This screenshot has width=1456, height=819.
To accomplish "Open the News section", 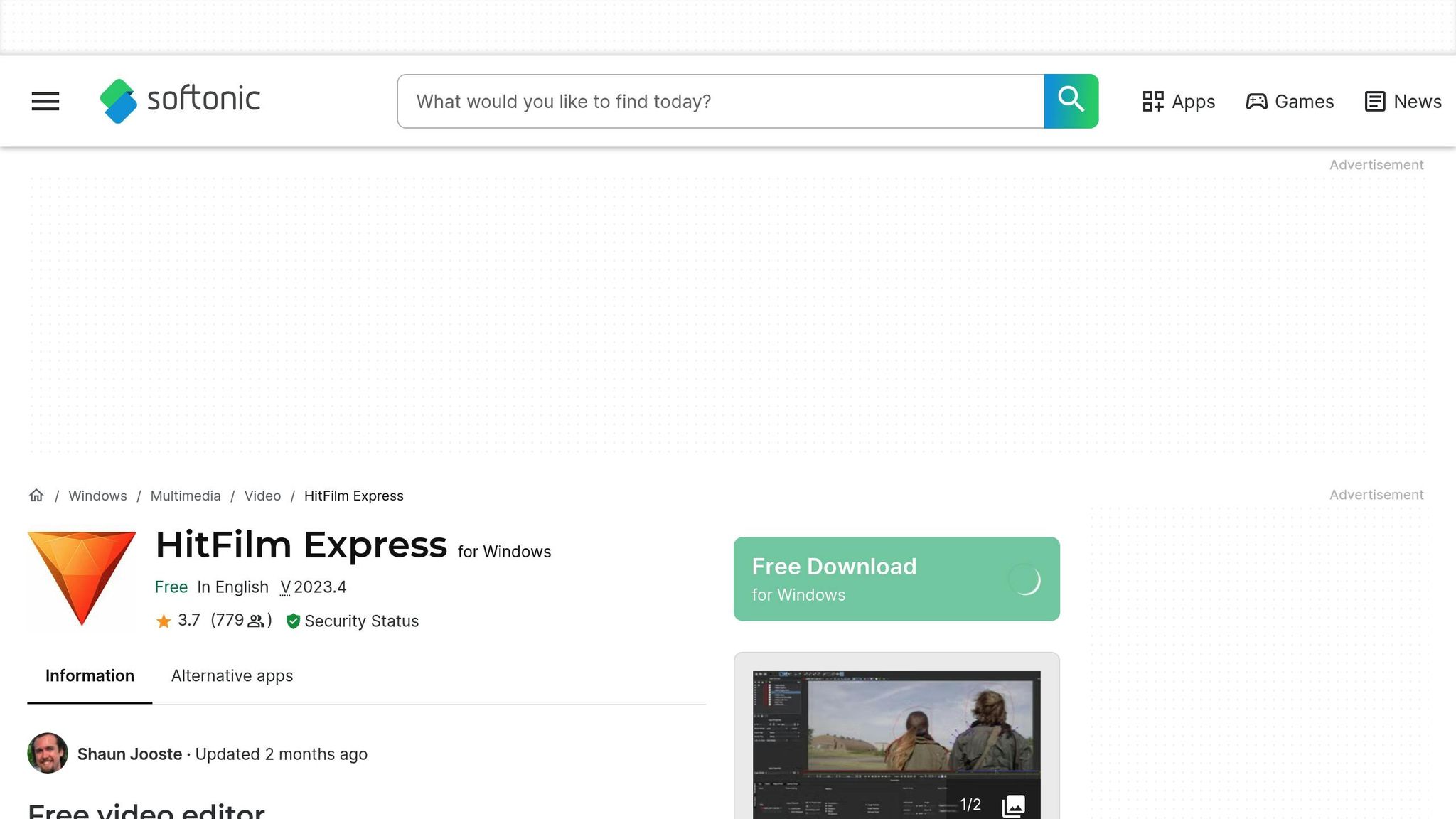I will tap(1401, 102).
